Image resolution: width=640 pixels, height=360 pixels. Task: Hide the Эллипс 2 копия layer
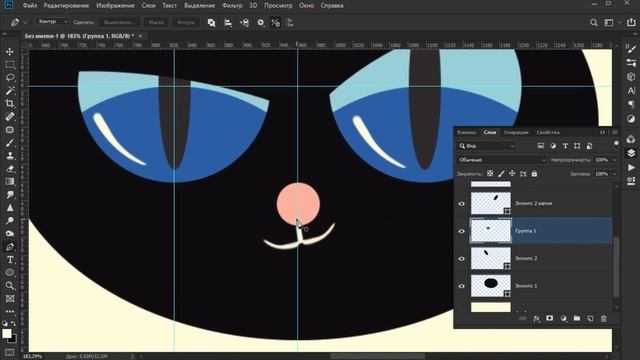462,204
